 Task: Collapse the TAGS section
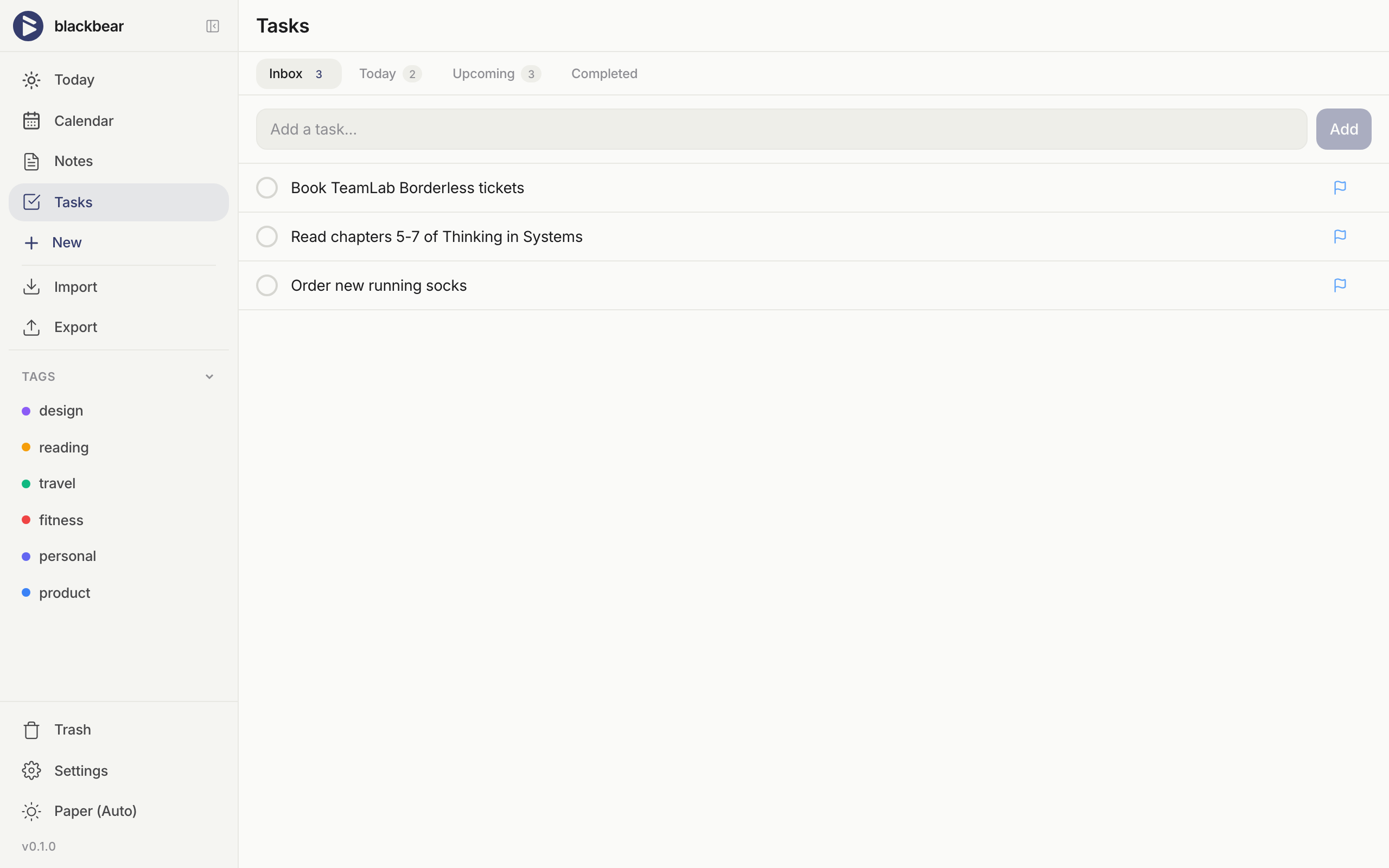[209, 376]
